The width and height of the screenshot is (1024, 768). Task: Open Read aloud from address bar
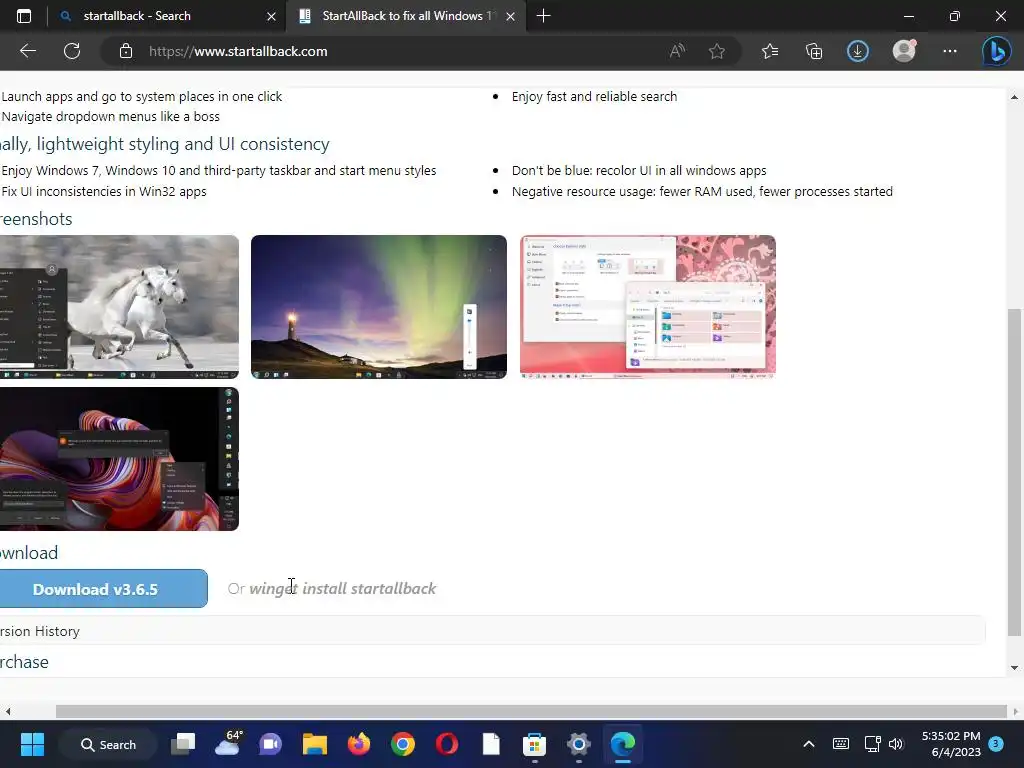point(677,51)
